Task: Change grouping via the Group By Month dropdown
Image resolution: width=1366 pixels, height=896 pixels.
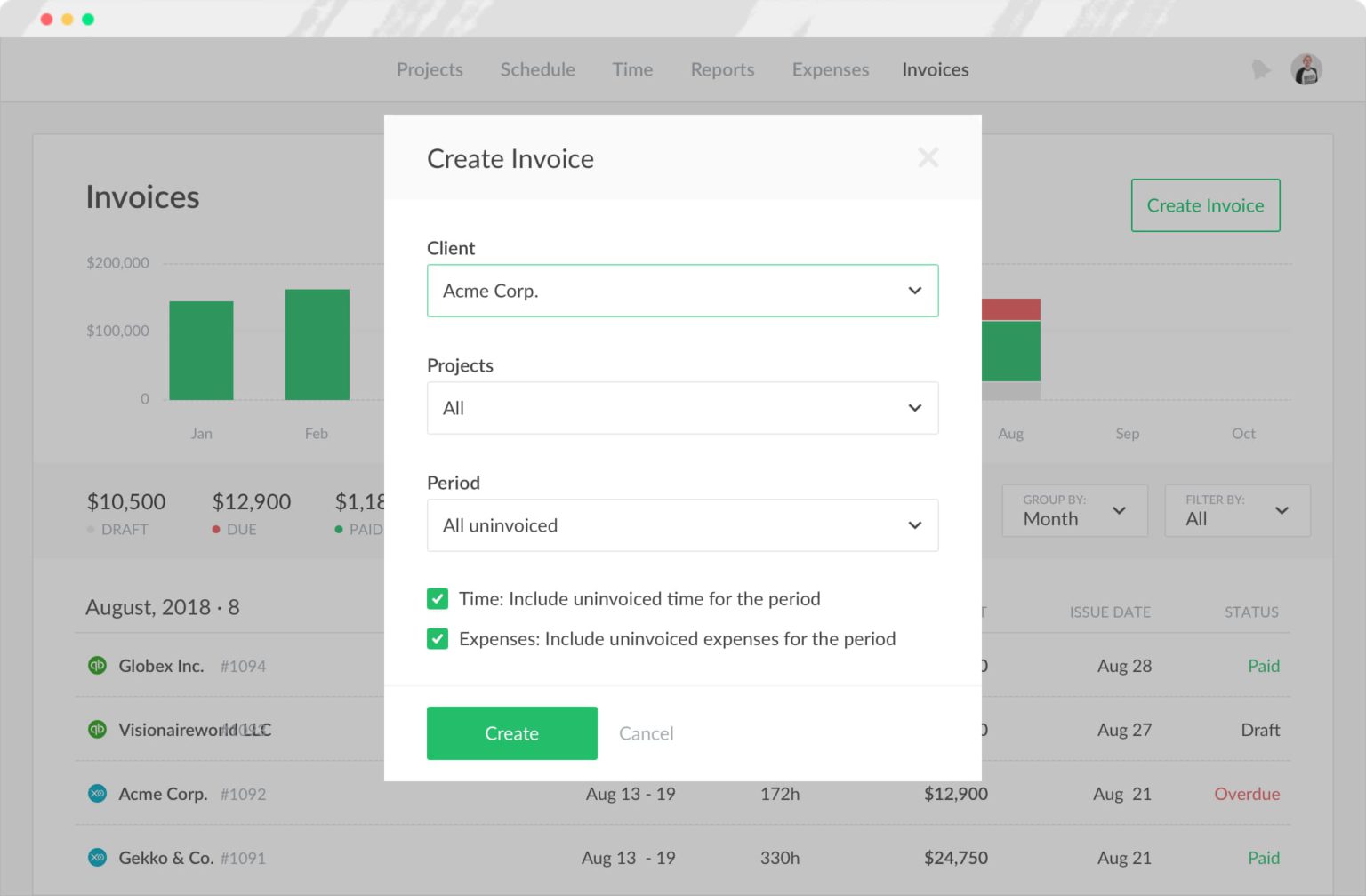Action: pyautogui.click(x=1073, y=510)
